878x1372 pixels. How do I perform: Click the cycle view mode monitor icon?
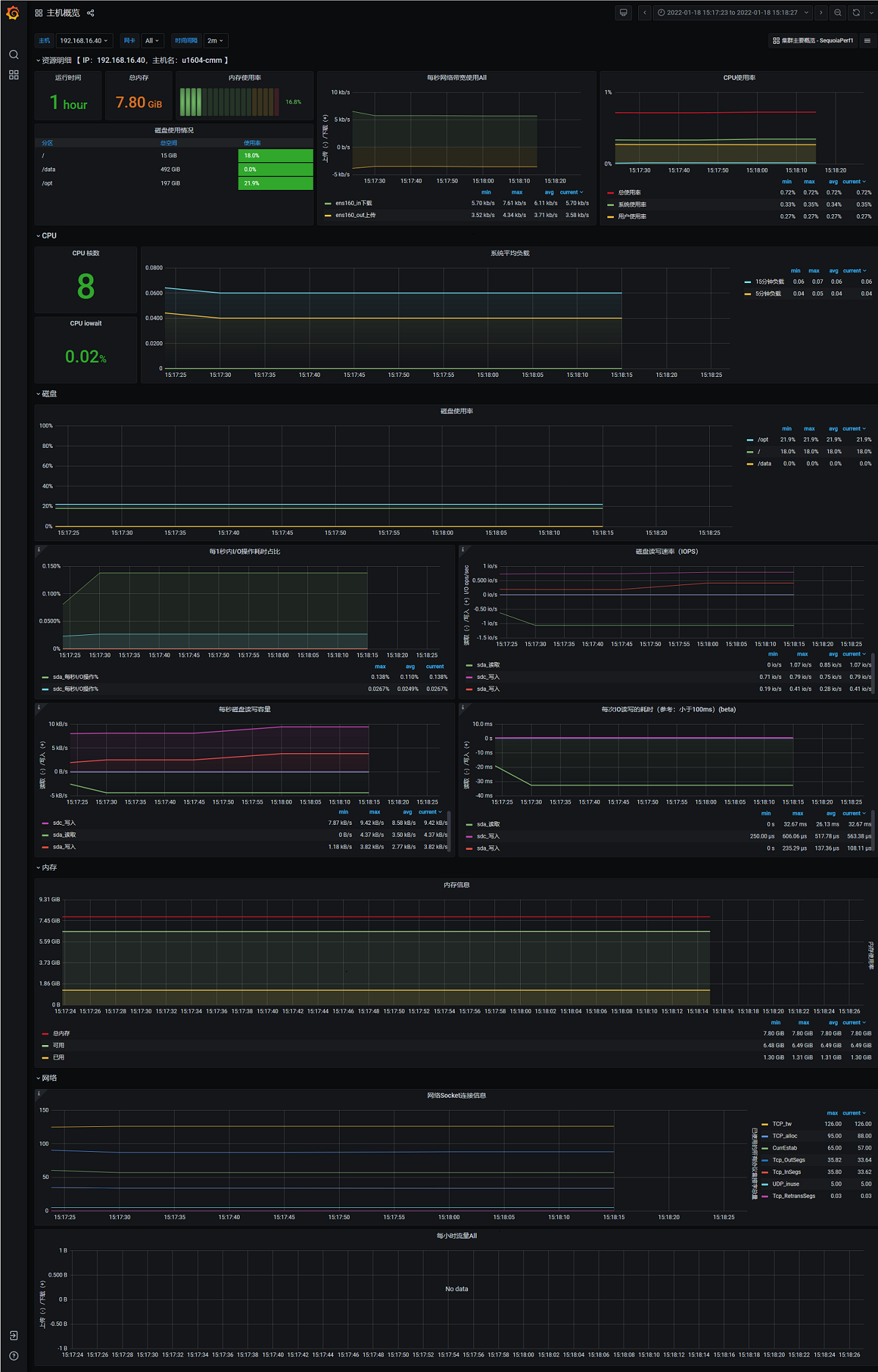623,13
